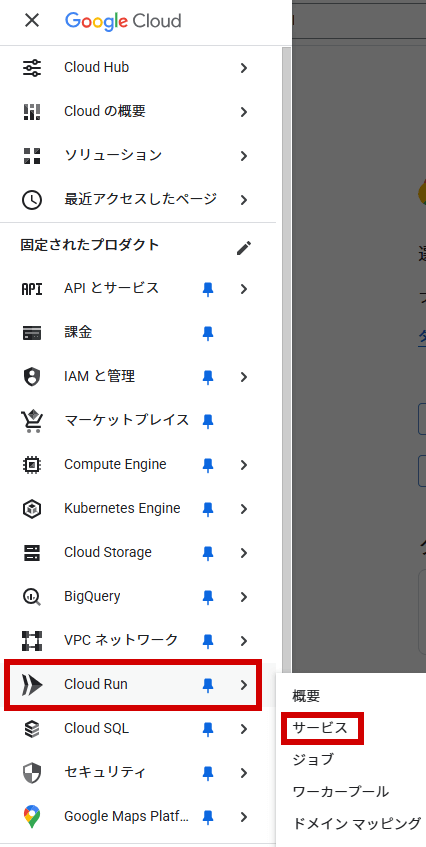Expand Cloud Hub submenu chevron

point(244,68)
